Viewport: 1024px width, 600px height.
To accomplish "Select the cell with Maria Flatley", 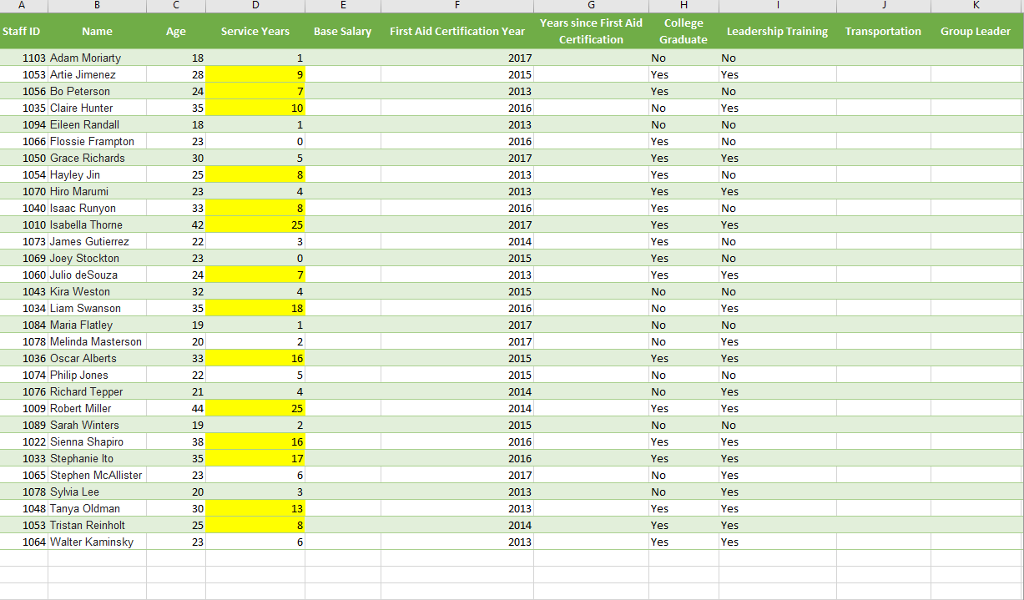I will pos(97,325).
